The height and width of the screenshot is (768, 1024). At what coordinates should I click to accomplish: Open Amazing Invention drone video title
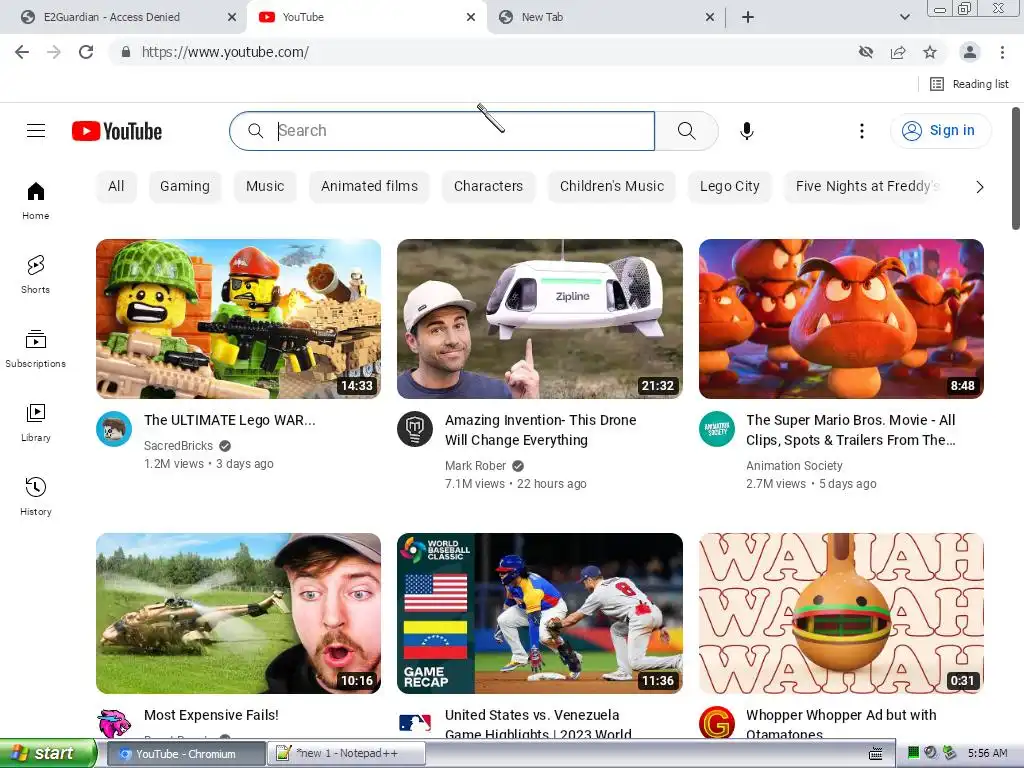(541, 430)
